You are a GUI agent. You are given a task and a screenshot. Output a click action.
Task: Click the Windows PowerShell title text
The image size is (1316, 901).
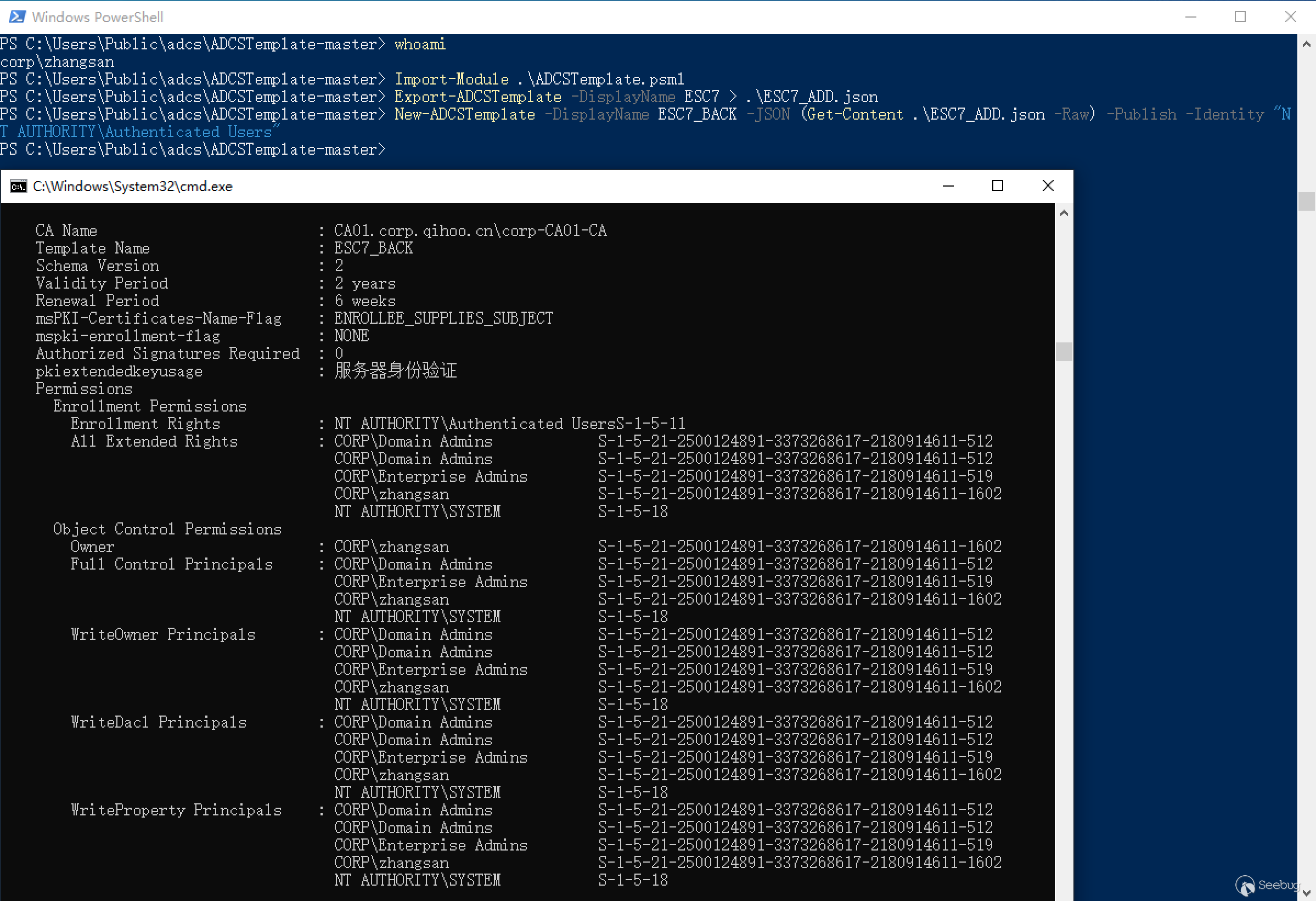(x=97, y=17)
